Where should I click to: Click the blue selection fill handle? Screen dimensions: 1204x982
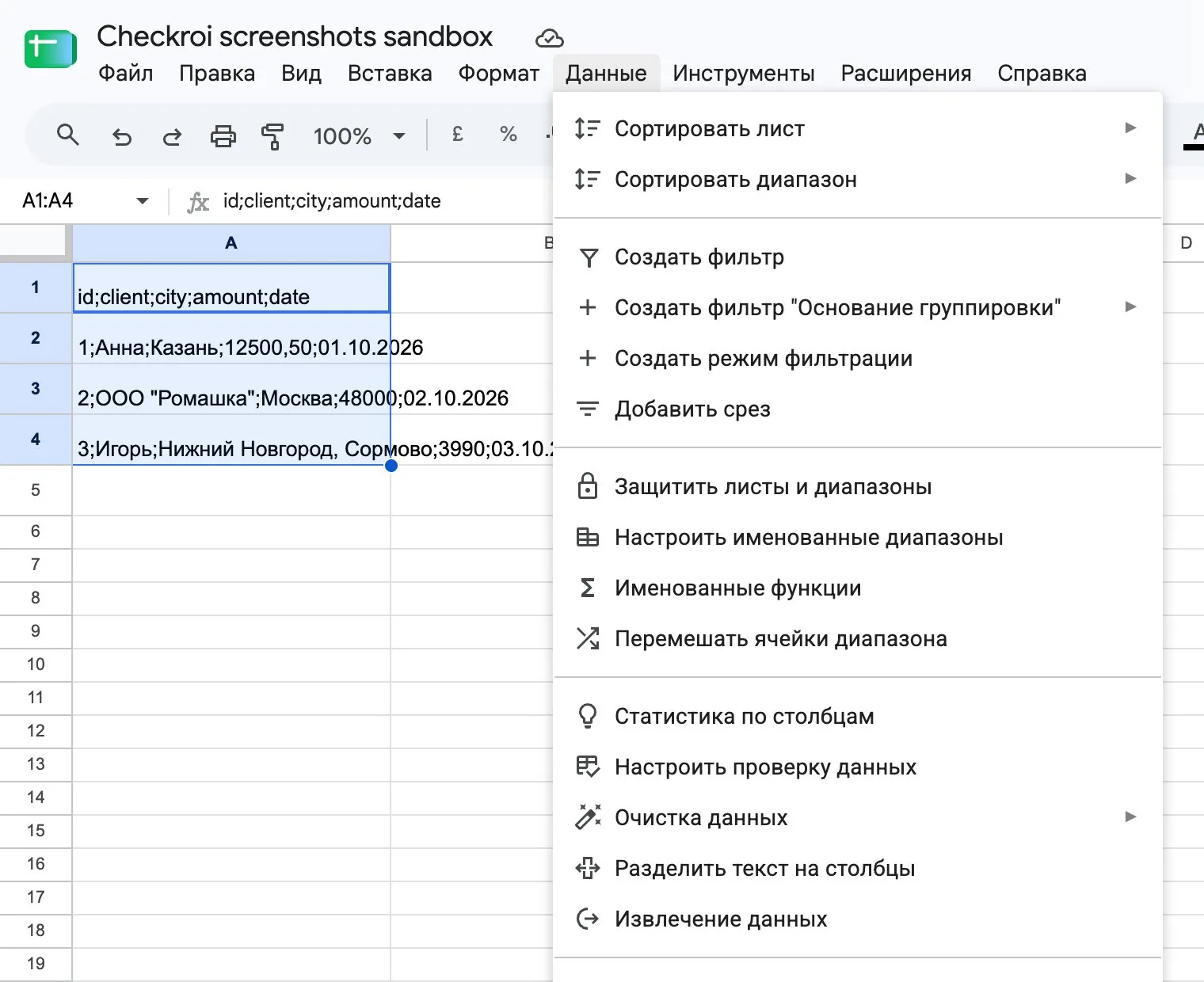391,466
